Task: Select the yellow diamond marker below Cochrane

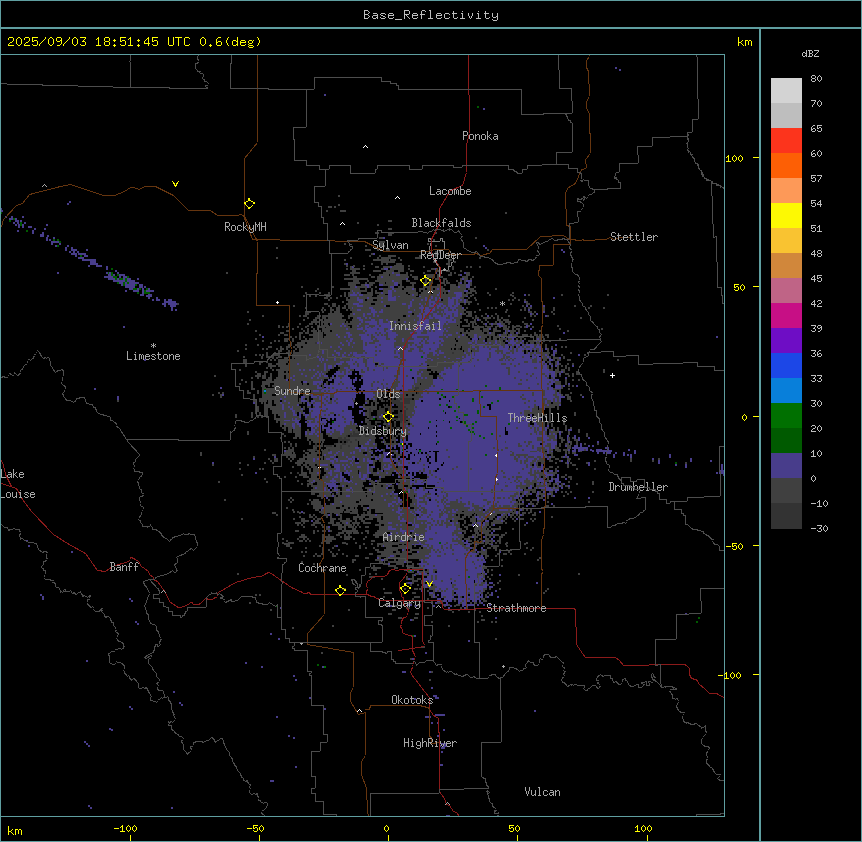Action: (340, 590)
